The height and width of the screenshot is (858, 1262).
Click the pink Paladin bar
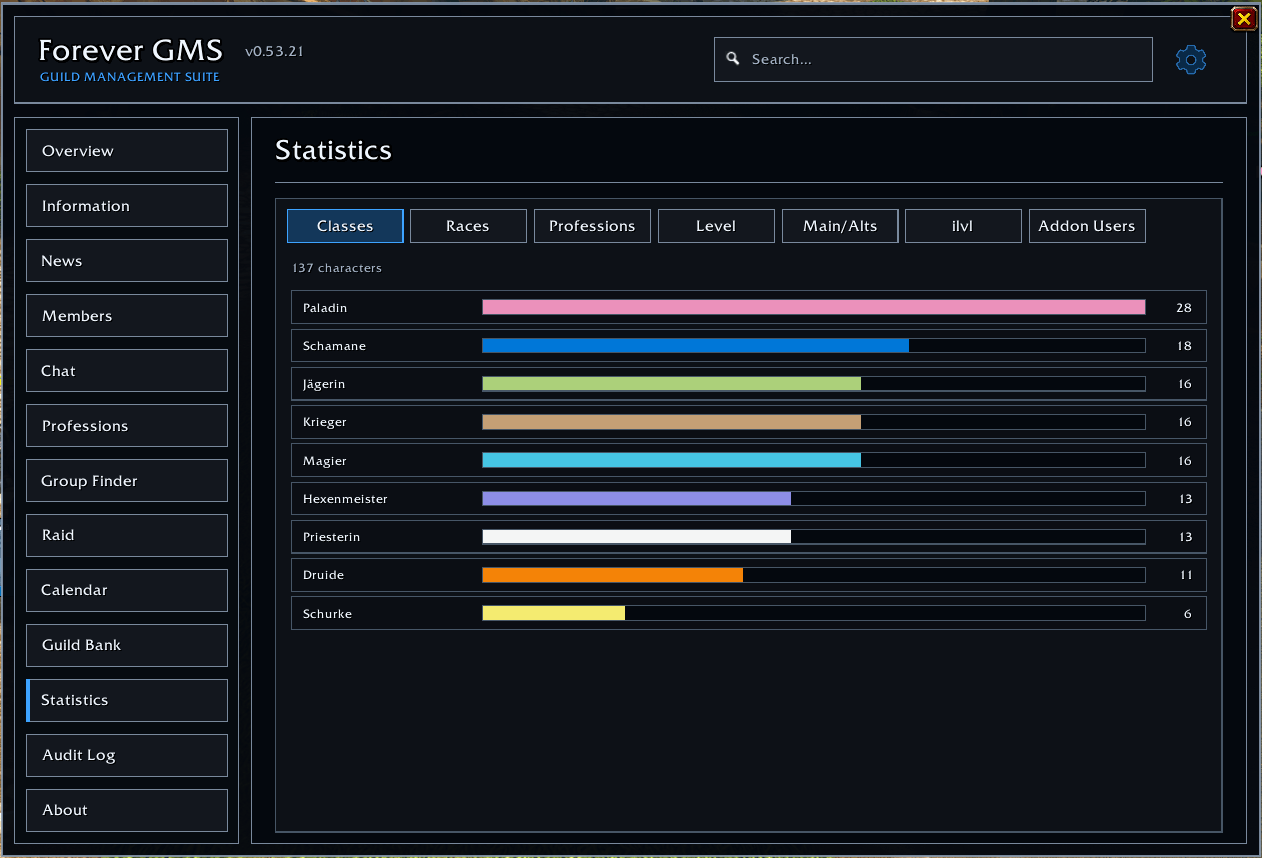coord(814,308)
